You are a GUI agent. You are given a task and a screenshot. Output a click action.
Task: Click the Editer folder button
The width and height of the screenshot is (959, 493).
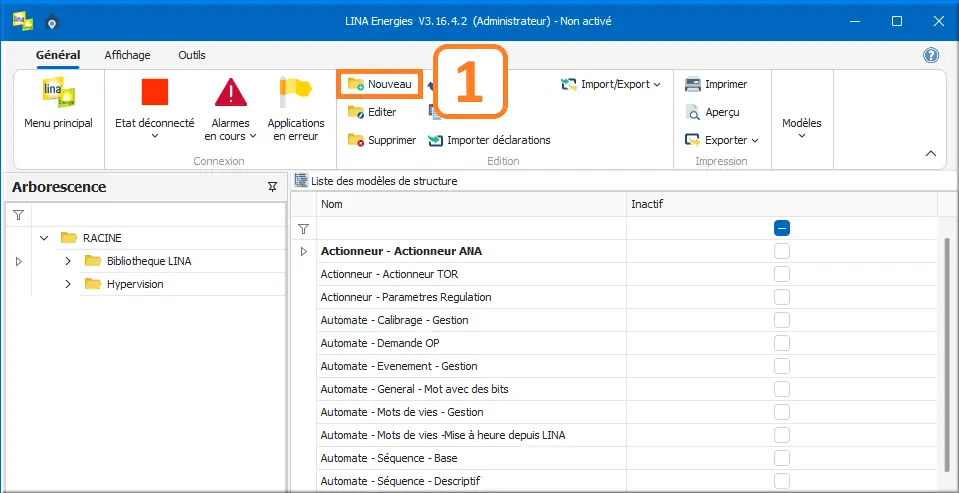372,112
